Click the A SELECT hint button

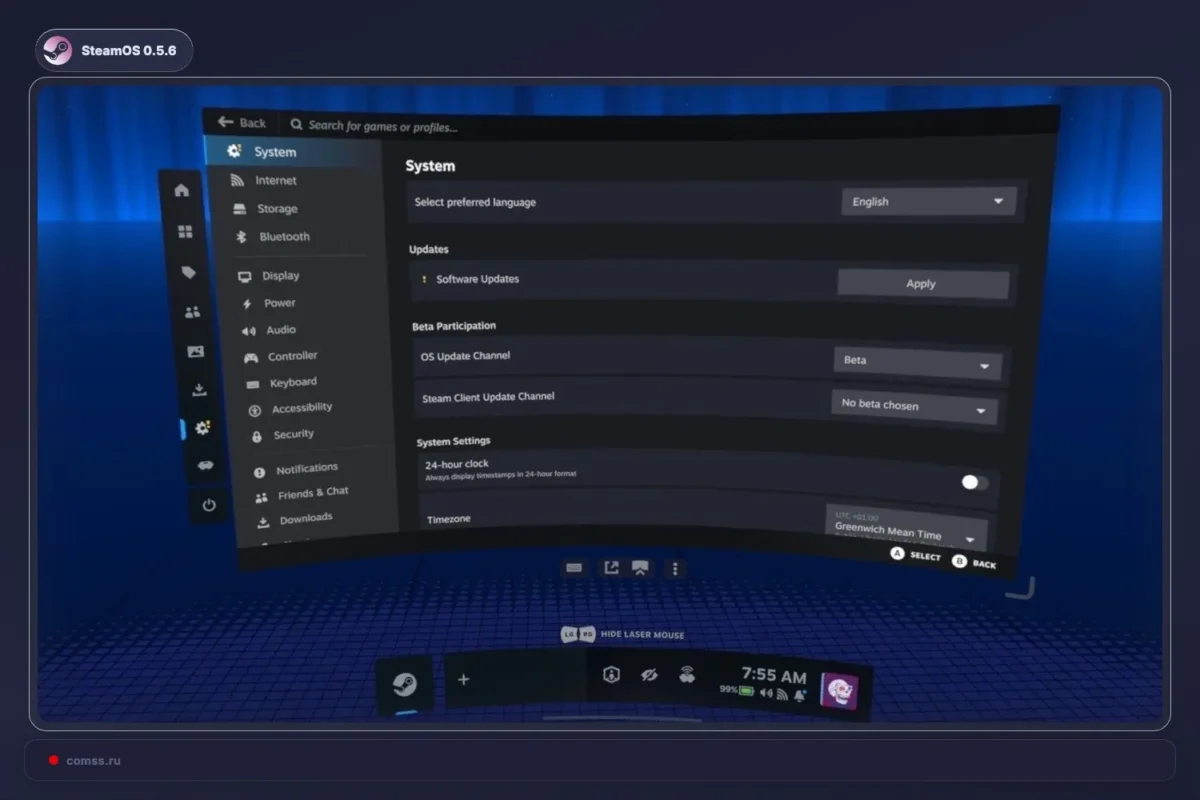point(916,555)
